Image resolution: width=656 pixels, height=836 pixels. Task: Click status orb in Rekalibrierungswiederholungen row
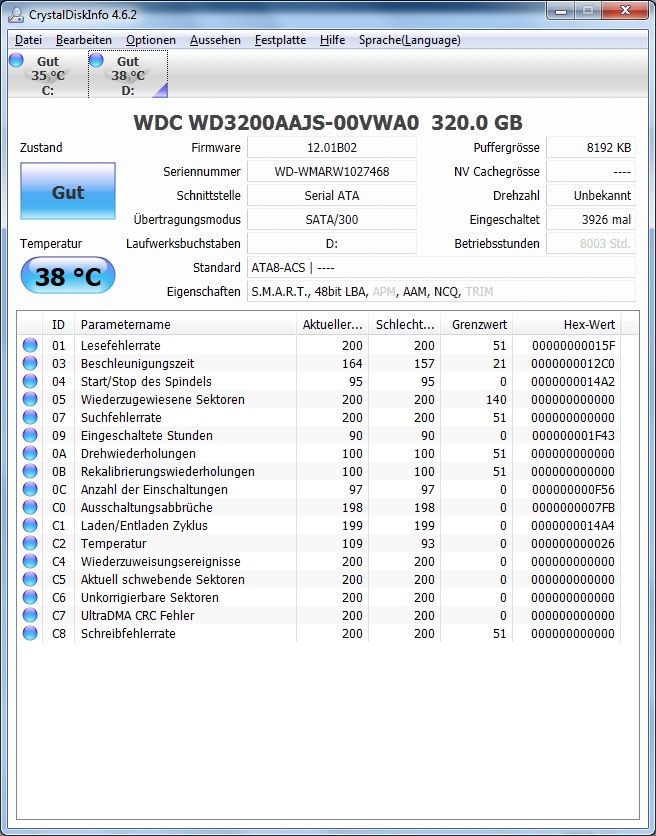coord(30,471)
